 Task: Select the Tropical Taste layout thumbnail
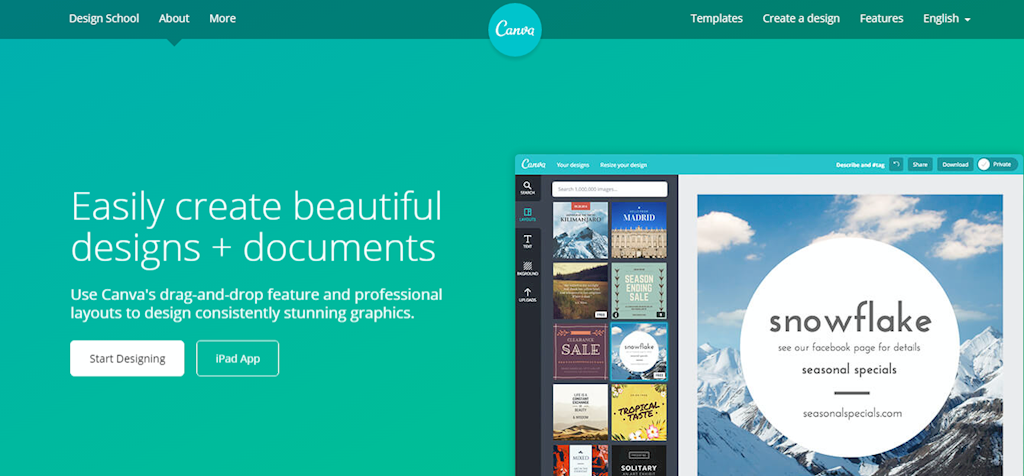(x=638, y=411)
